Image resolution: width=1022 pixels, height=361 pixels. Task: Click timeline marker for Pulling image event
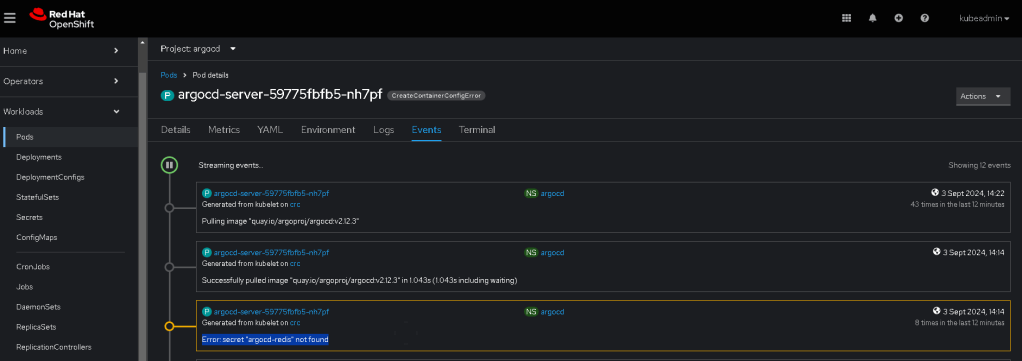169,208
